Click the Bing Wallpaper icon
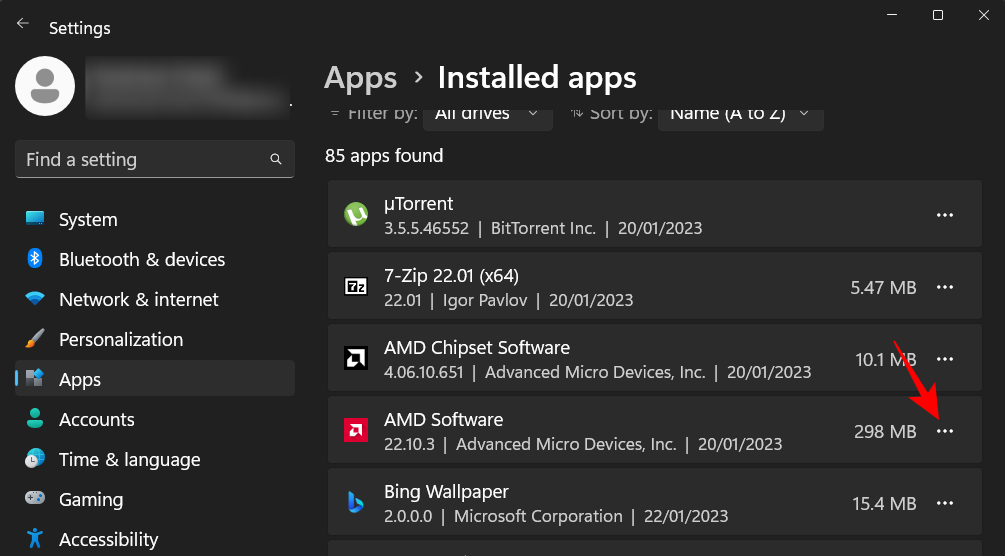Viewport: 1005px width, 556px height. tap(355, 503)
